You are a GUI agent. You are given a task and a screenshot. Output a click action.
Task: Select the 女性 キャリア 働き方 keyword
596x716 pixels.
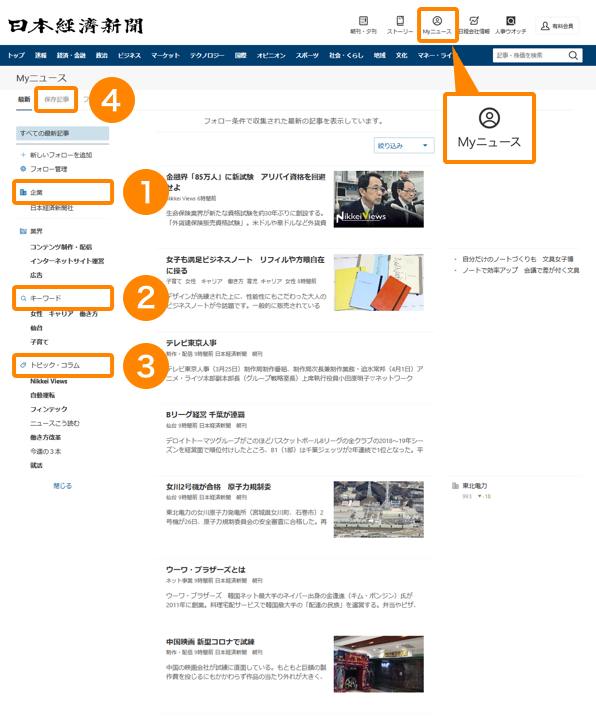64,314
